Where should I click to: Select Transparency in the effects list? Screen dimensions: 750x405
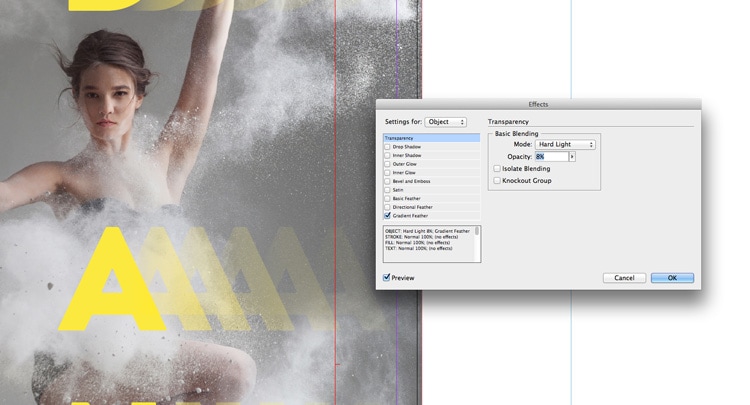pyautogui.click(x=431, y=138)
